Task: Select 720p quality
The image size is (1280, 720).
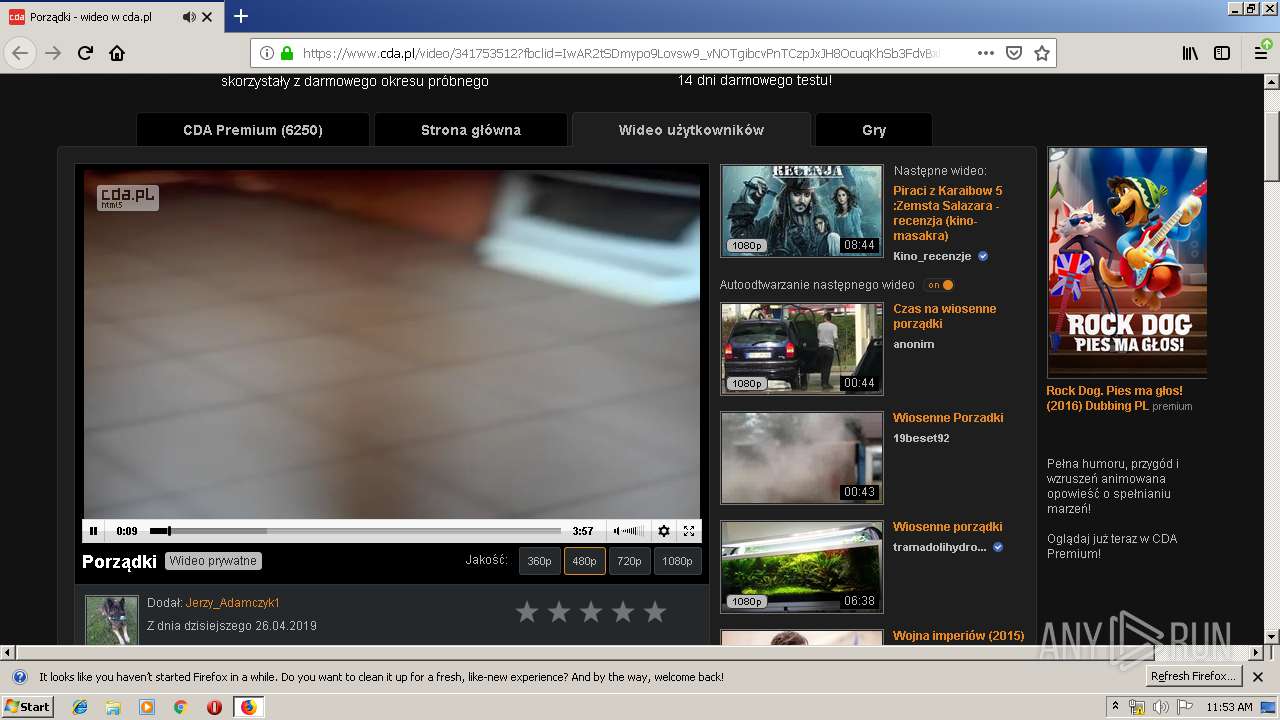Action: pos(629,561)
